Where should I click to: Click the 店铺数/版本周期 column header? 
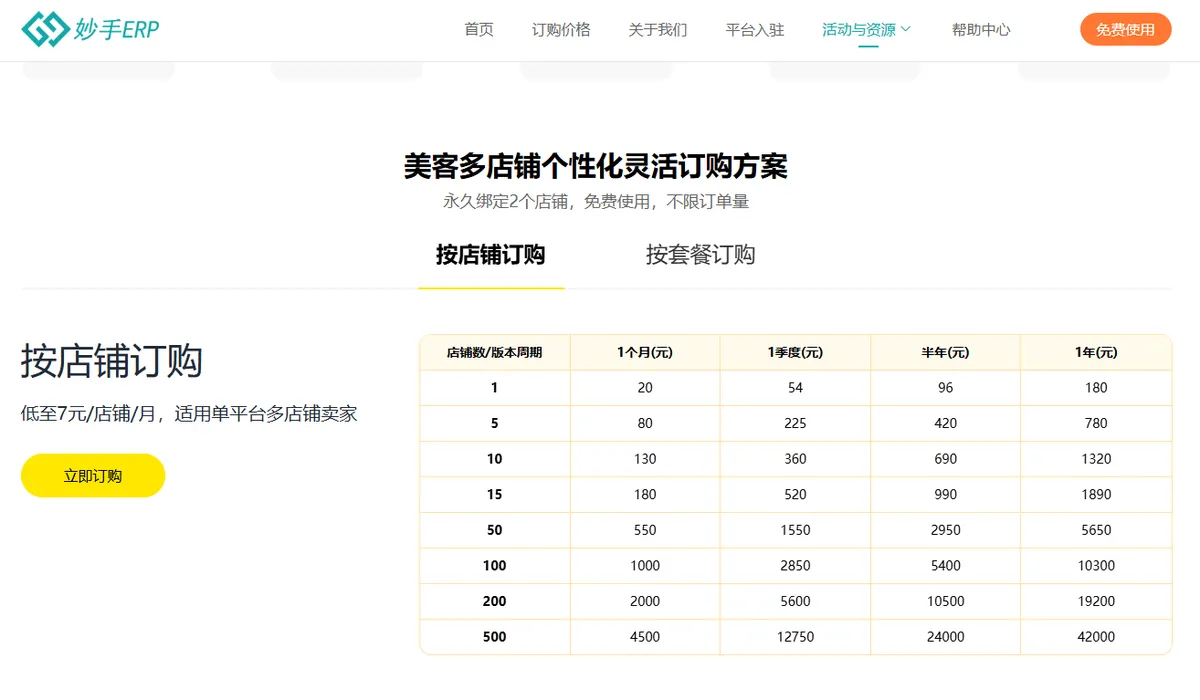tap(495, 352)
